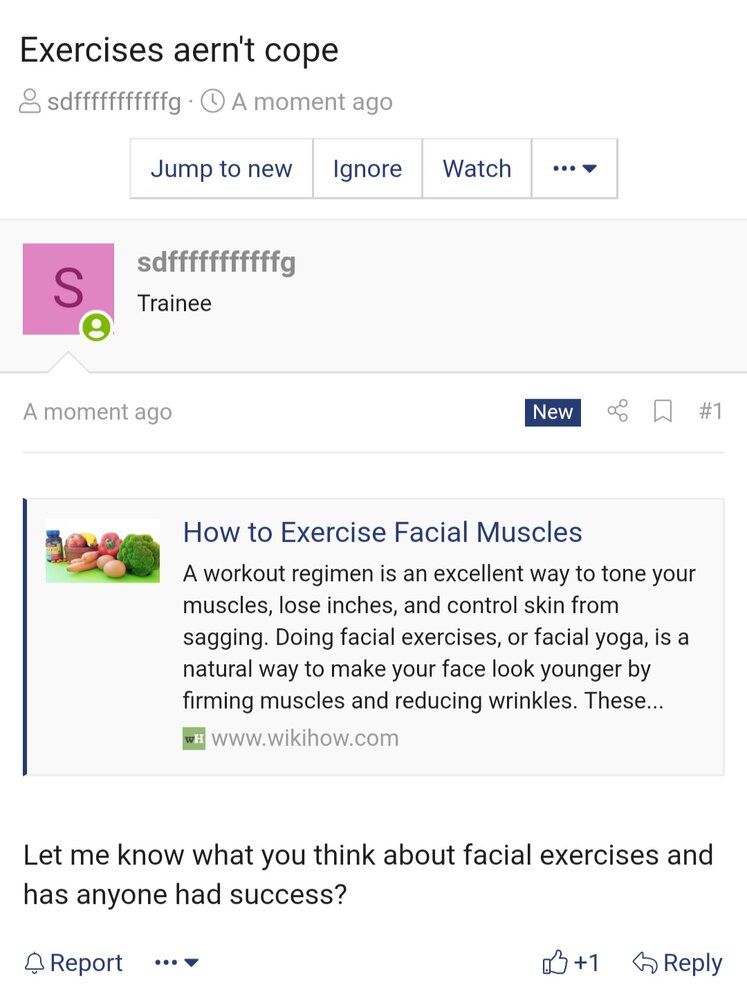Viewport: 747px width, 1000px height.
Task: Open thread tools ellipsis dropdown
Action: [574, 168]
